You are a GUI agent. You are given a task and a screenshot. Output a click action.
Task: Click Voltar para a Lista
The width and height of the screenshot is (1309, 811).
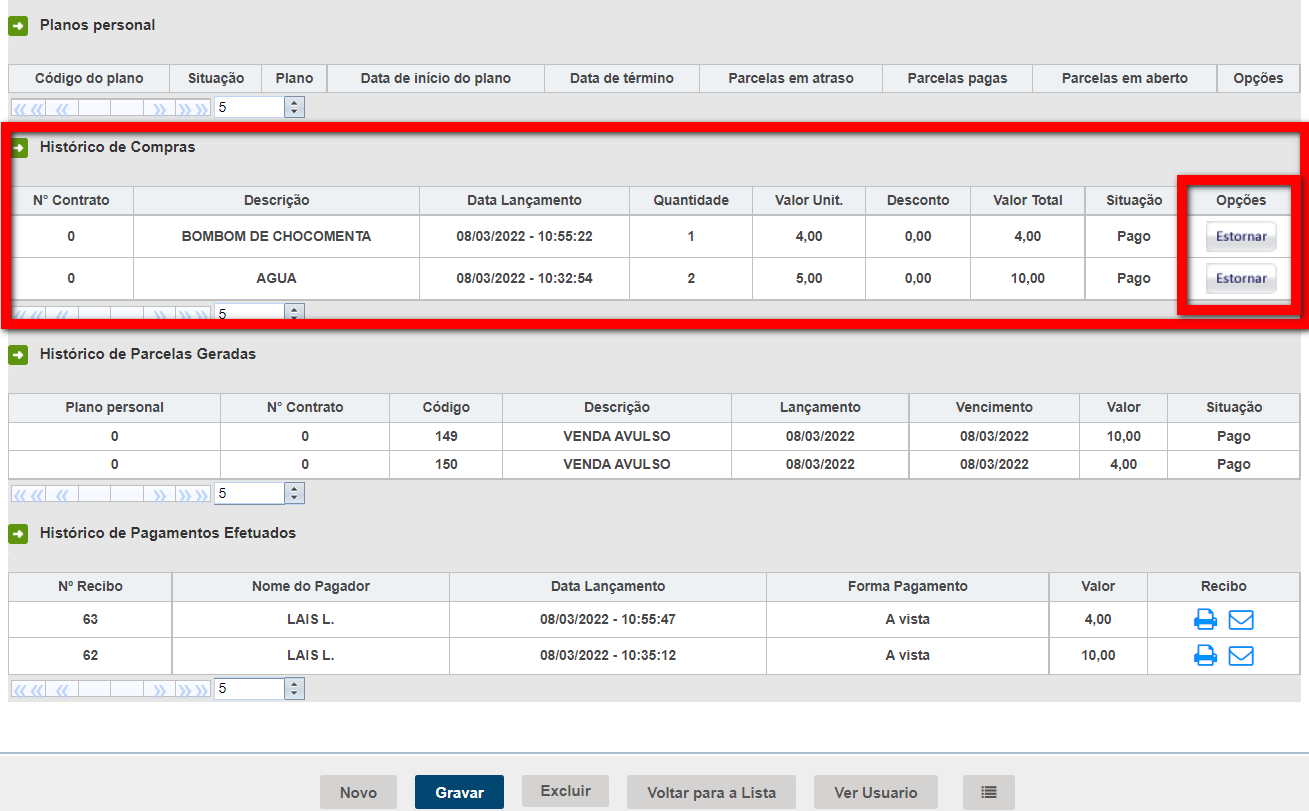(x=711, y=792)
